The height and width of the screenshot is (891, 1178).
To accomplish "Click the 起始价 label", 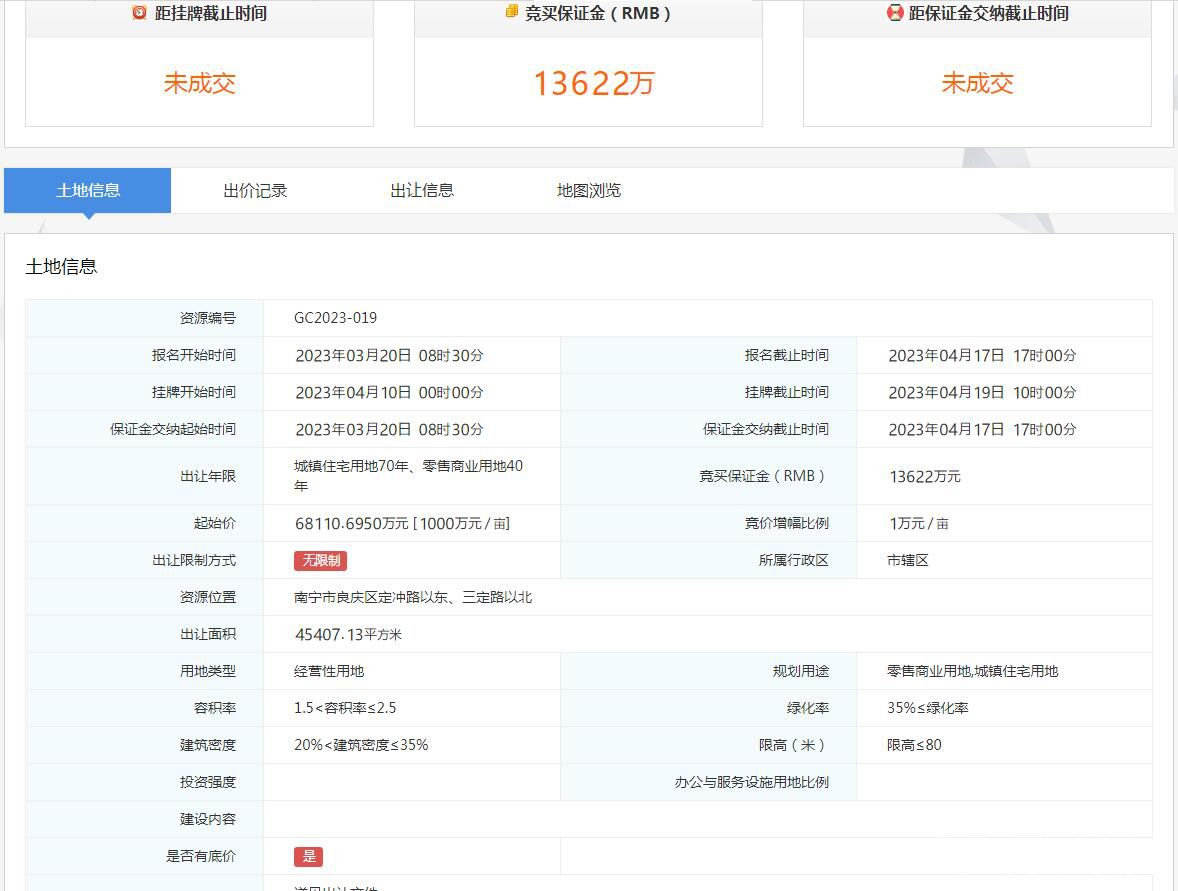I will 215,524.
